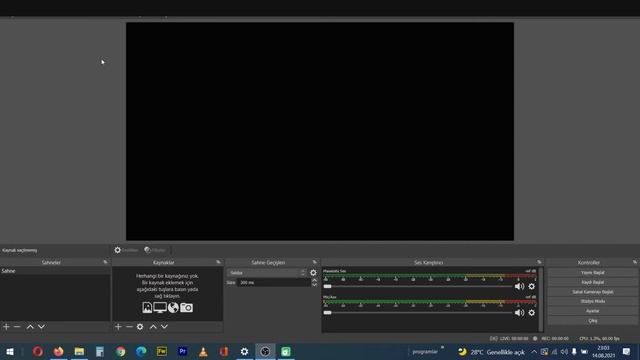640x360 pixels.
Task: Click the browser globe source icon in Kaynaklar
Action: point(173,307)
